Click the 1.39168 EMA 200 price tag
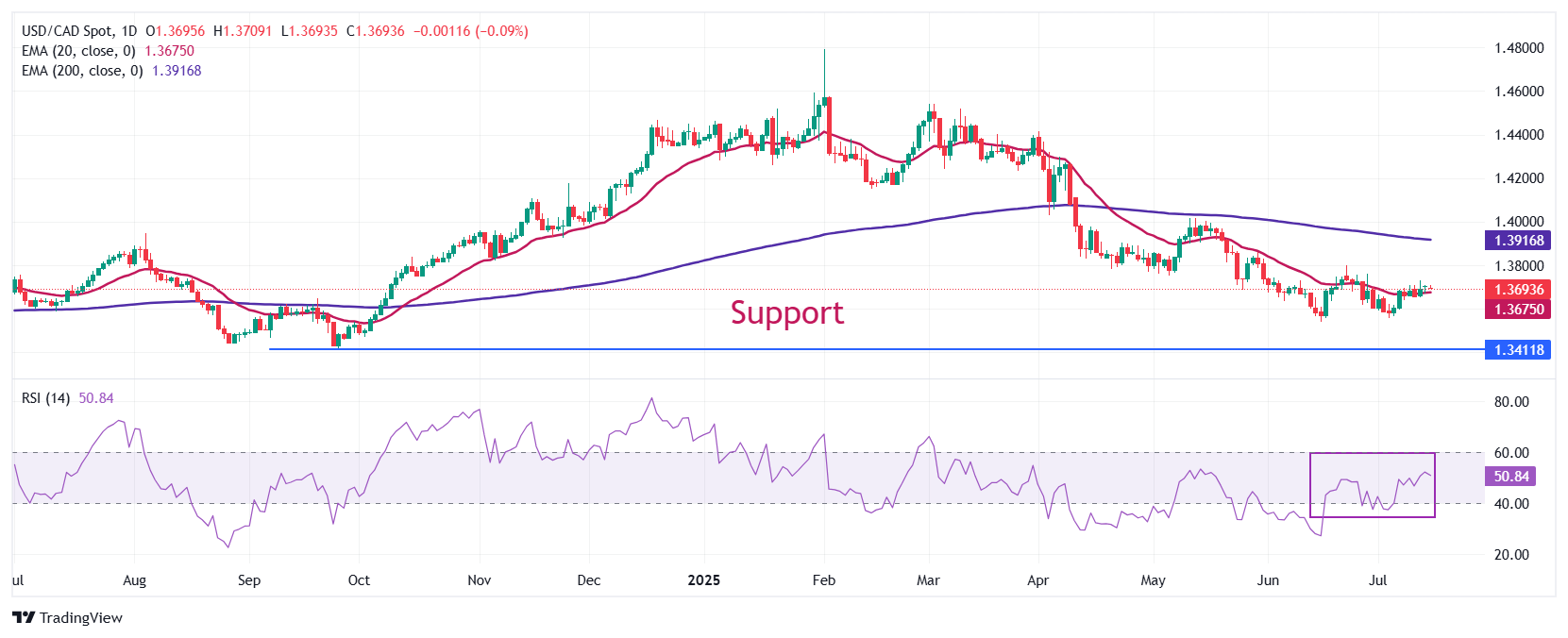This screenshot has height=638, width=1568. tap(1518, 241)
